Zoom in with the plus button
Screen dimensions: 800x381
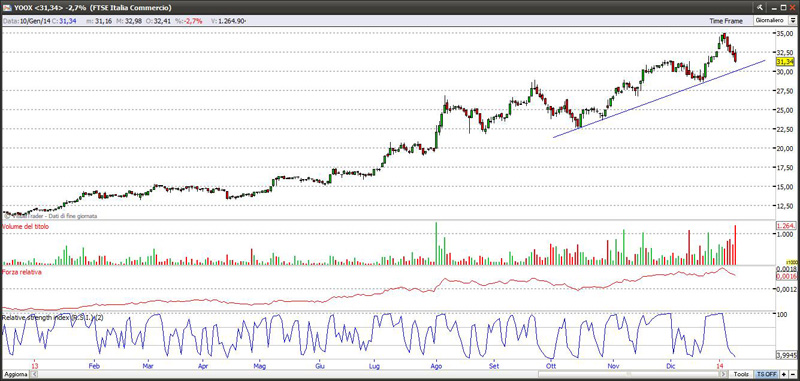pos(784,374)
